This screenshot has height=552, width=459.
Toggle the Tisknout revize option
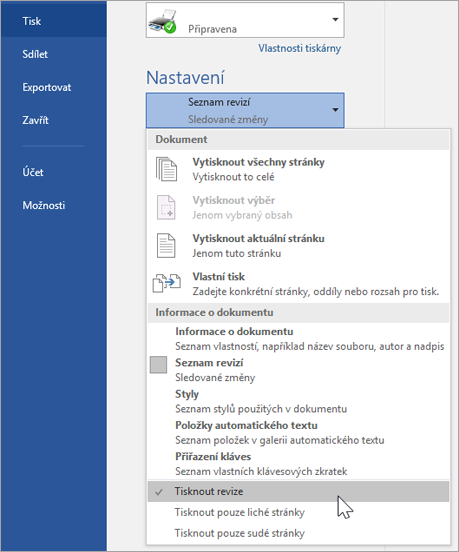point(298,491)
